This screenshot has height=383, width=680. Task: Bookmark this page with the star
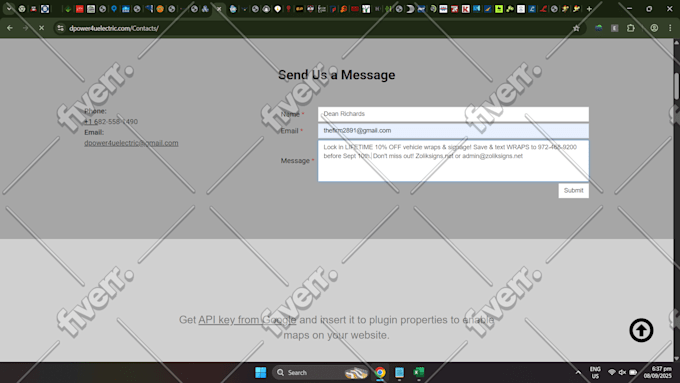[576, 28]
